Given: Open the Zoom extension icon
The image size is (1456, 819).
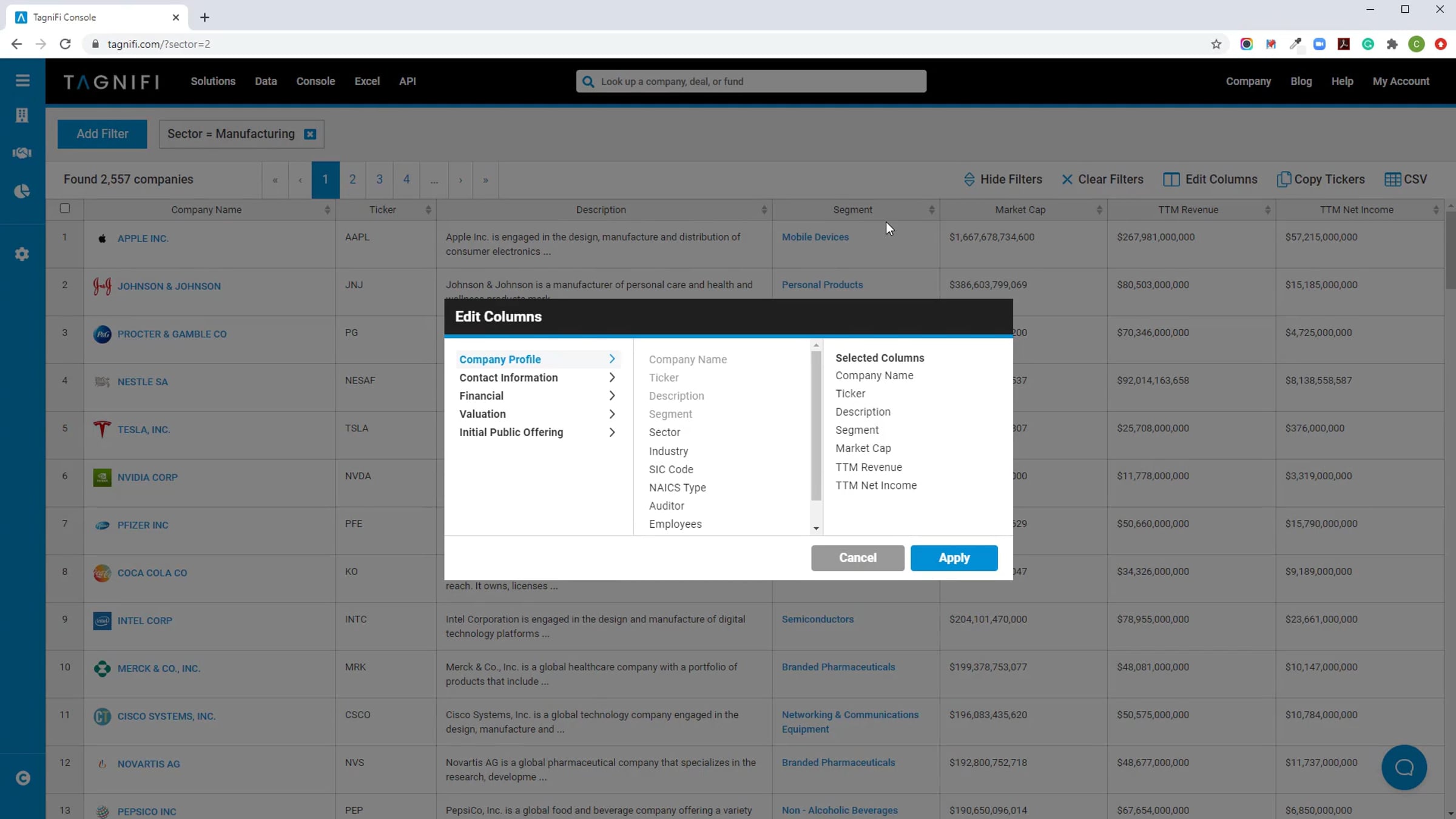Looking at the screenshot, I should click(1319, 44).
